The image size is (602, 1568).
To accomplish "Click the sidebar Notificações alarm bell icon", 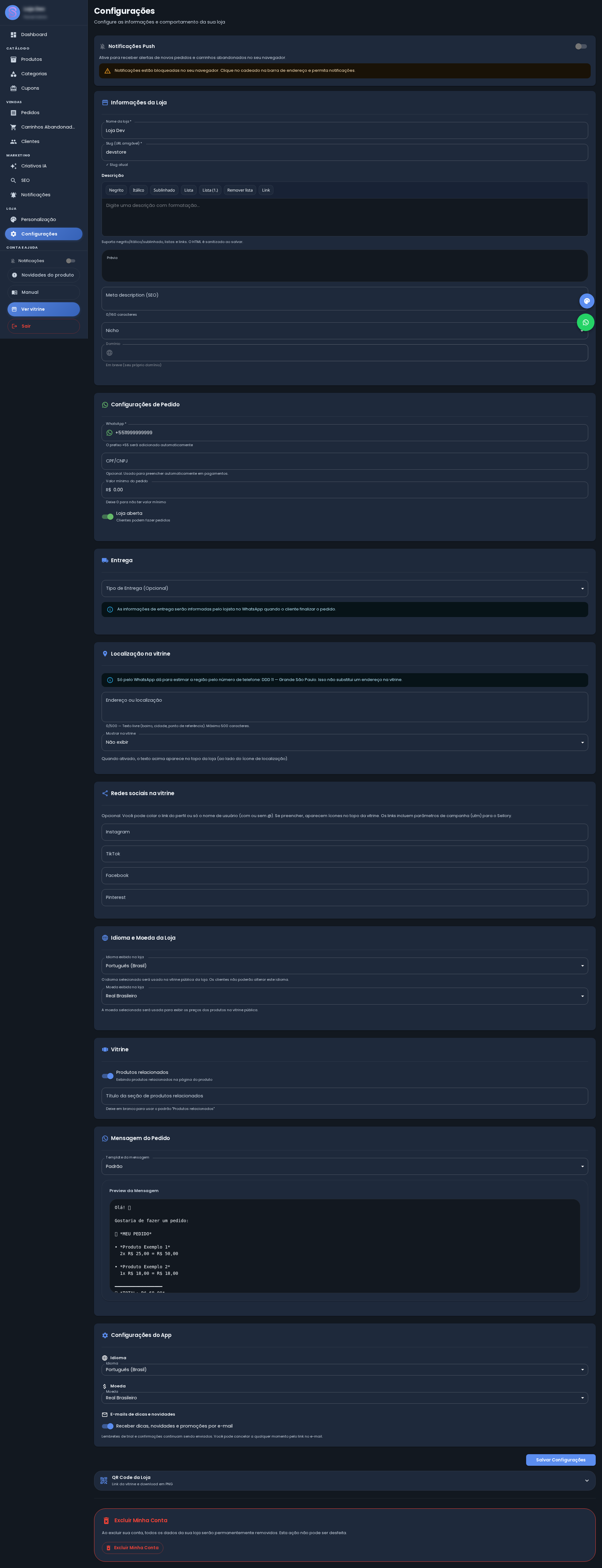I will pyautogui.click(x=13, y=195).
